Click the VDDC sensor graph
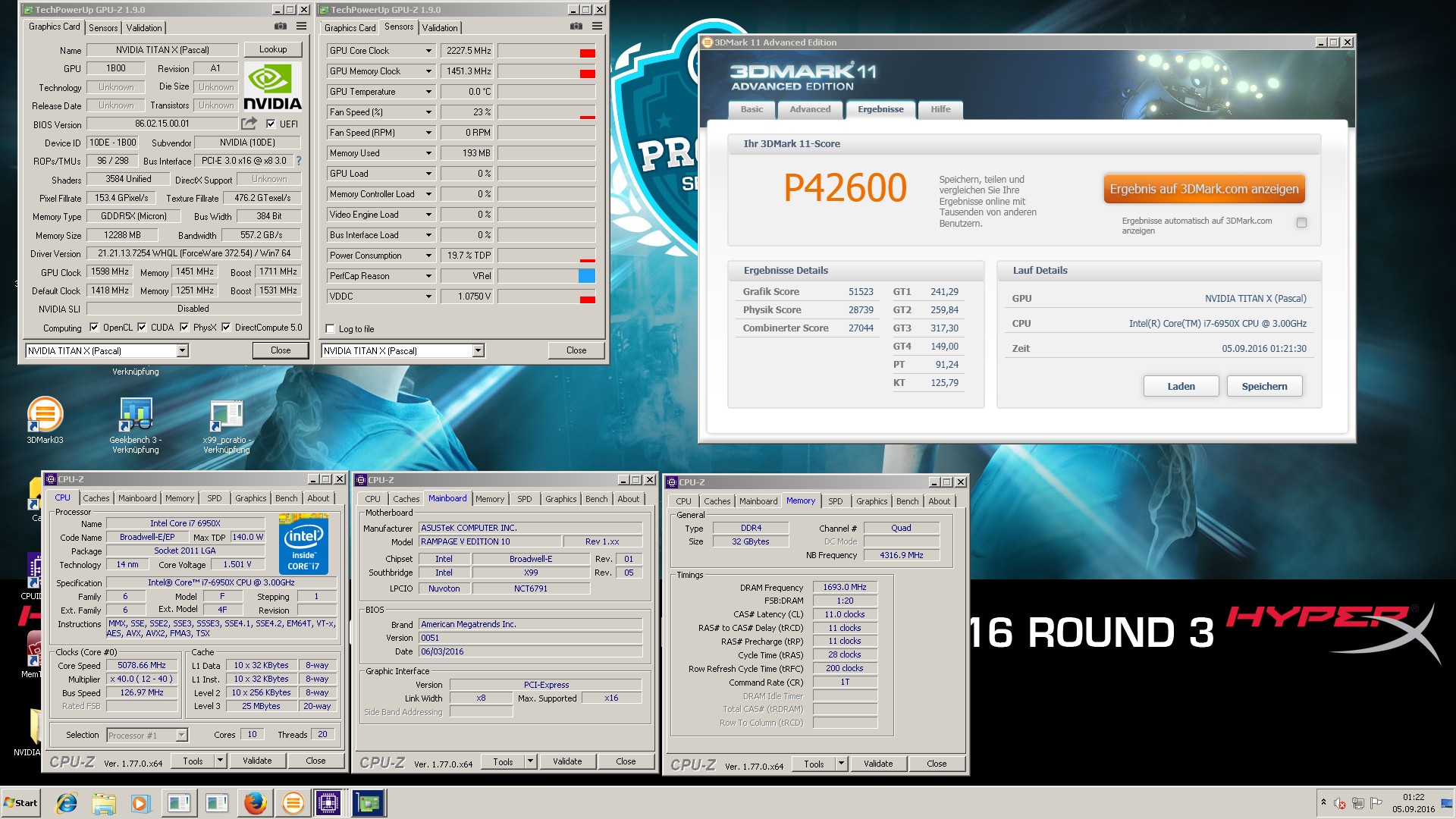Viewport: 1456px width, 819px height. coord(546,297)
